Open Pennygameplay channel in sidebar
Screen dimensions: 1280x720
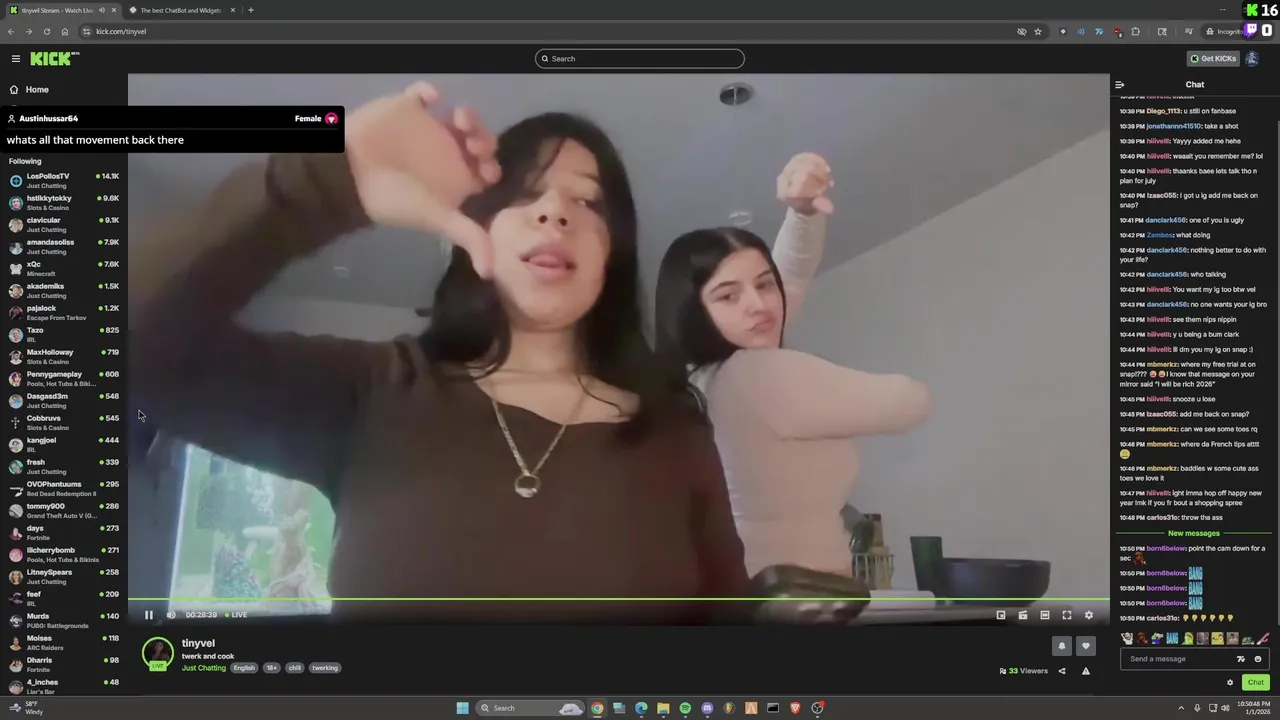tap(63, 379)
